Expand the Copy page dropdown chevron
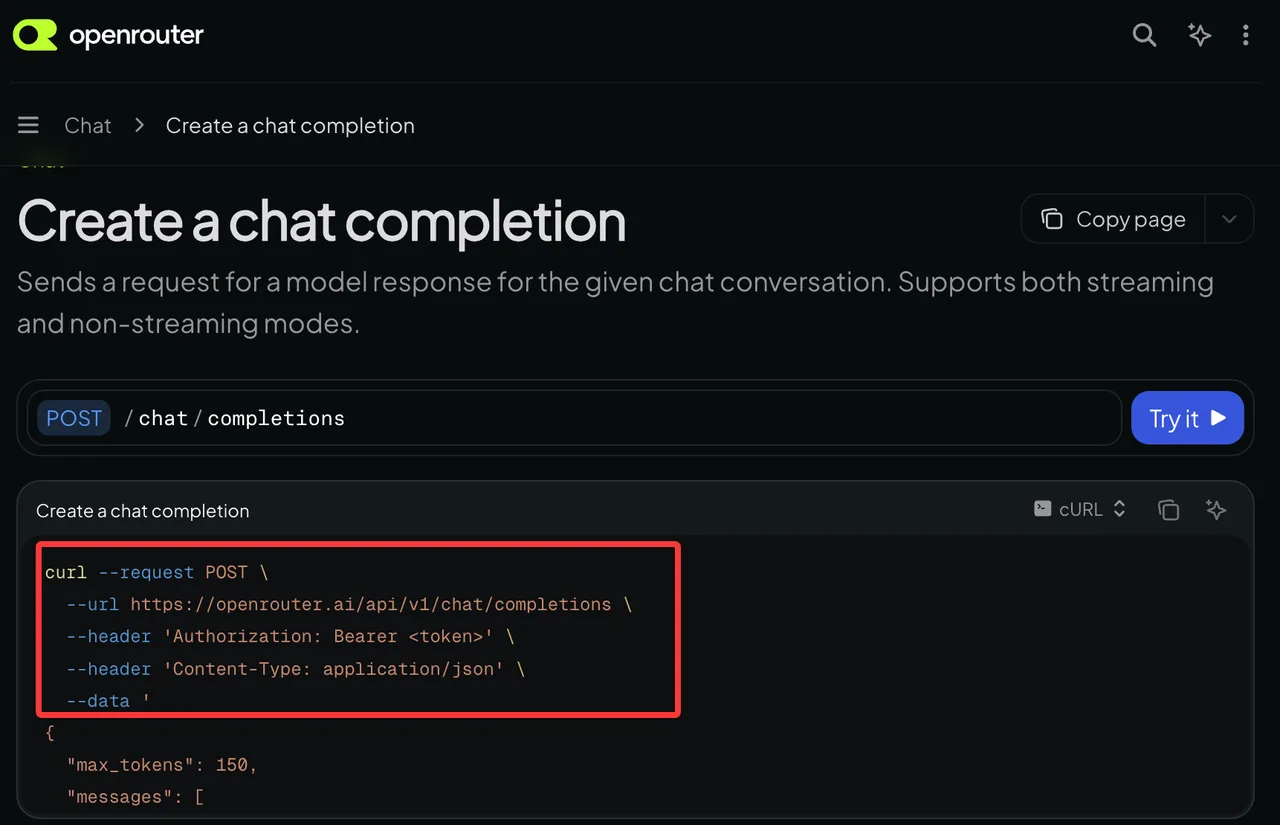The height and width of the screenshot is (825, 1280). click(x=1230, y=219)
